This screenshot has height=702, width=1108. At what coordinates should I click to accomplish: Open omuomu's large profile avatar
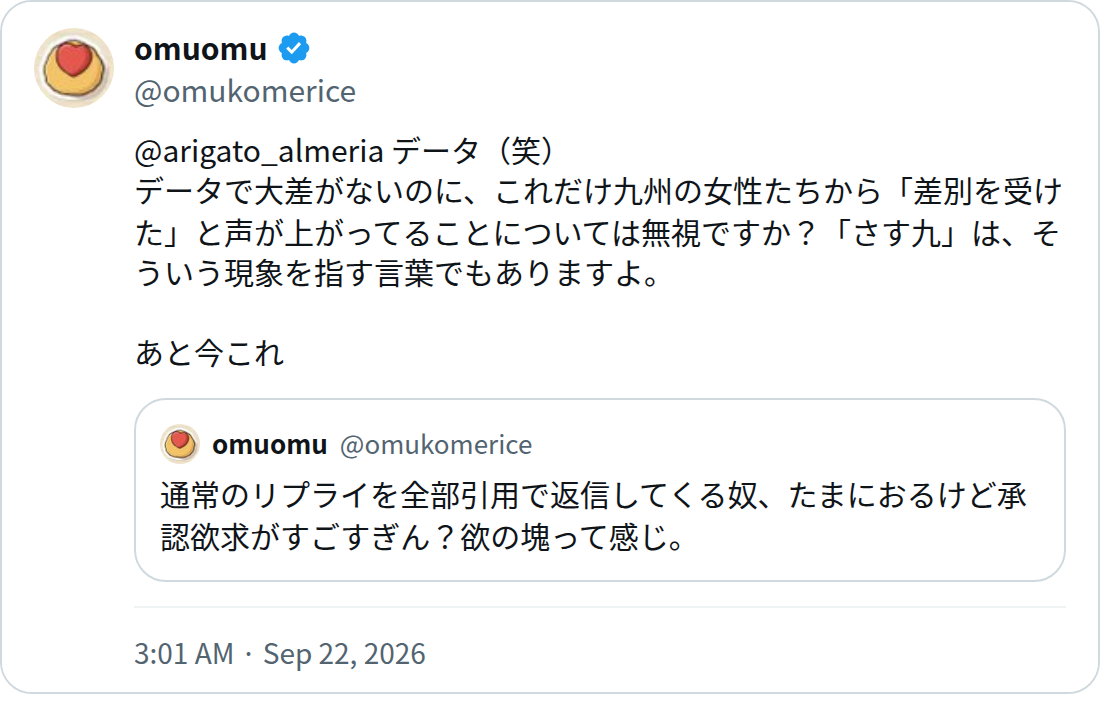[73, 68]
